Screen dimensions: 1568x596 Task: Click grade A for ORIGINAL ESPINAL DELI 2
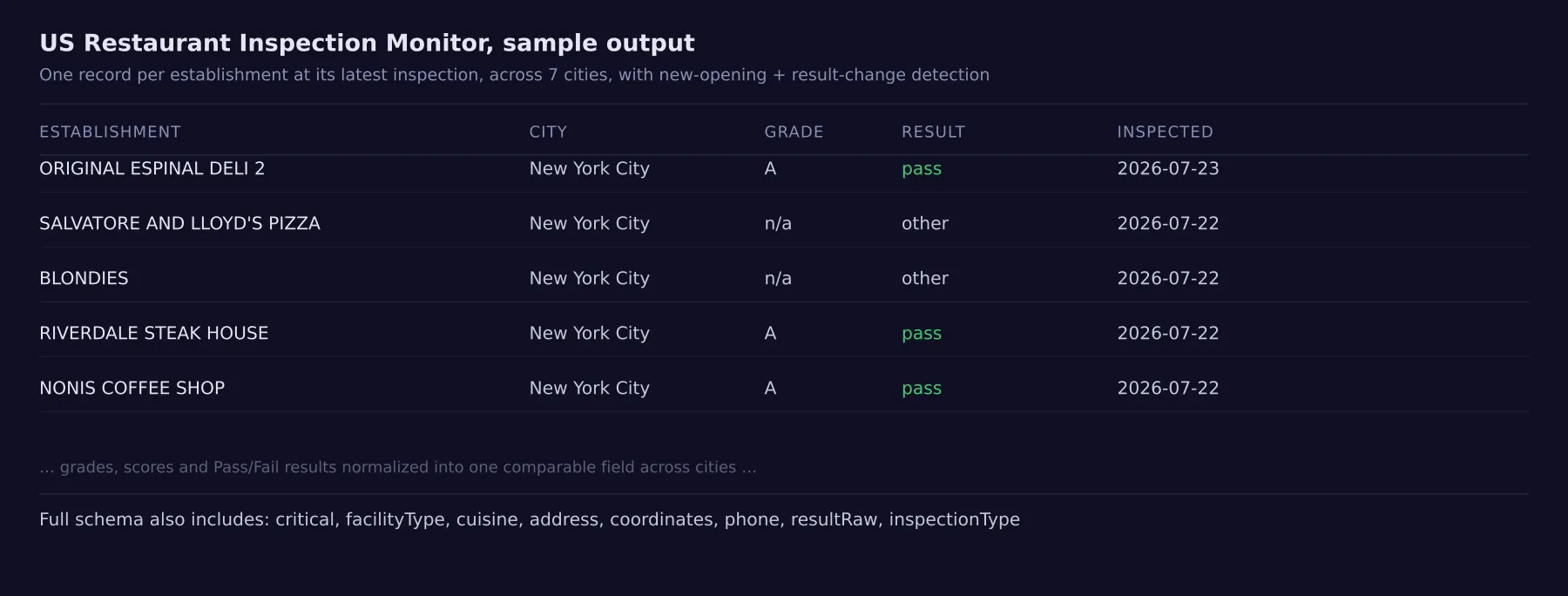point(770,168)
